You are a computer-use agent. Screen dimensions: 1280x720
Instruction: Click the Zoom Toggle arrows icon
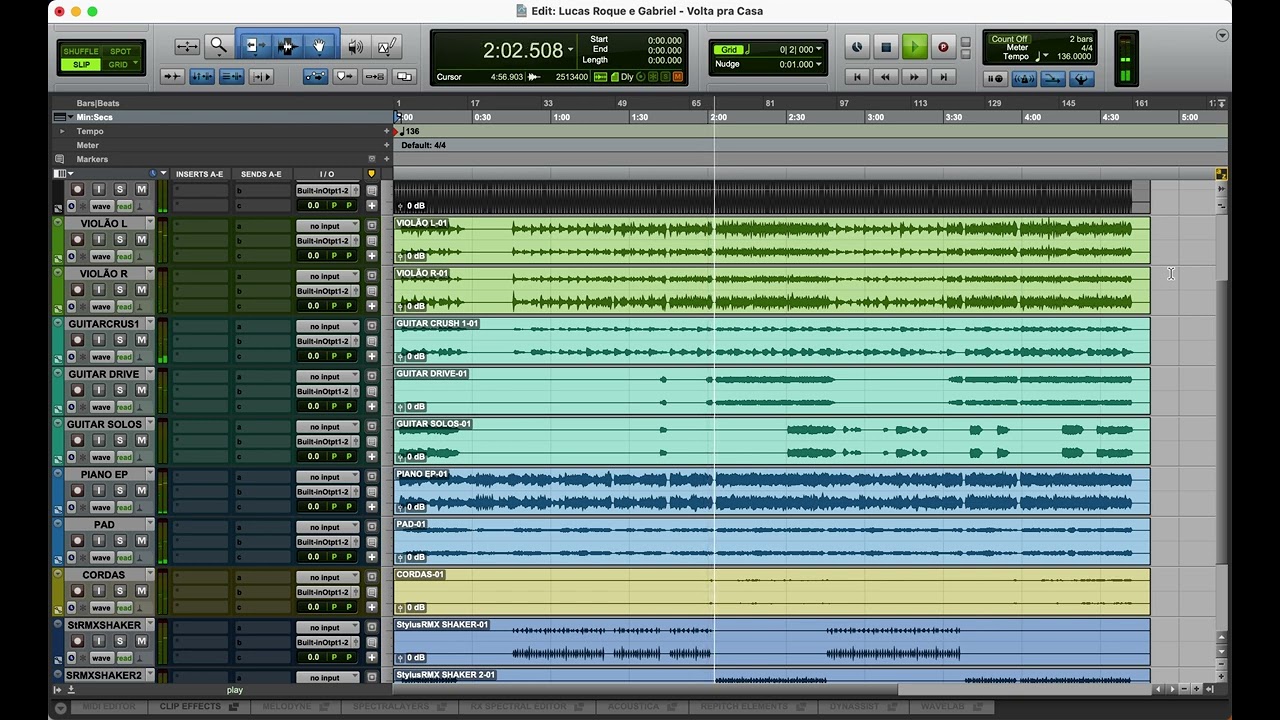[x=187, y=46]
